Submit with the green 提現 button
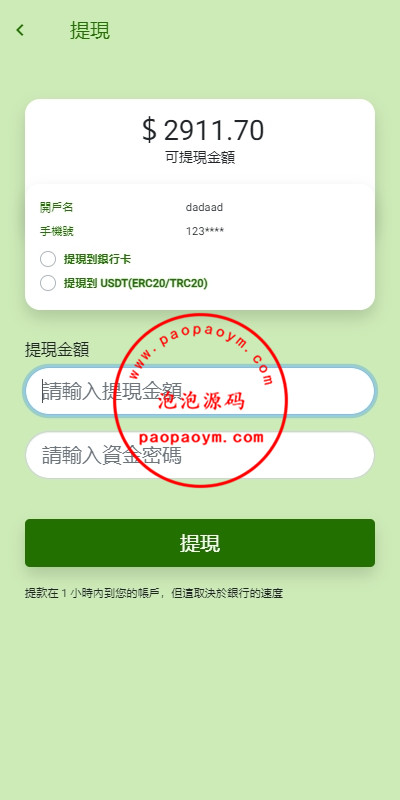The width and height of the screenshot is (400, 800). tap(200, 543)
